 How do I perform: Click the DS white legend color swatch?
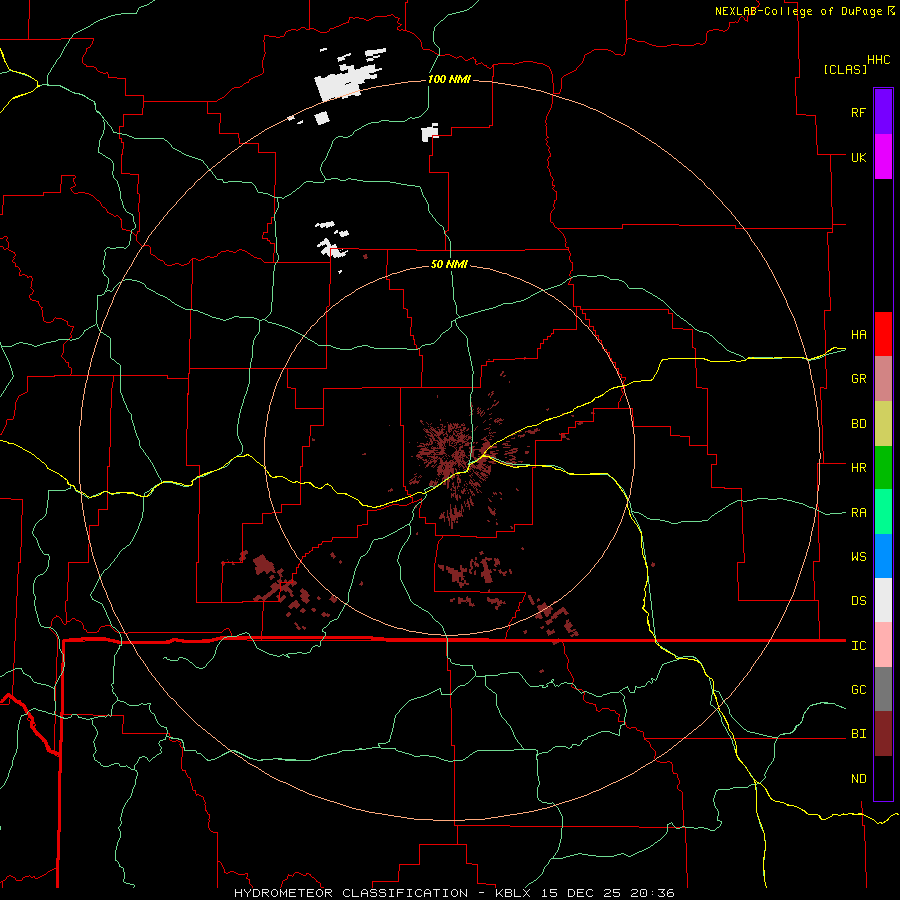[x=883, y=600]
